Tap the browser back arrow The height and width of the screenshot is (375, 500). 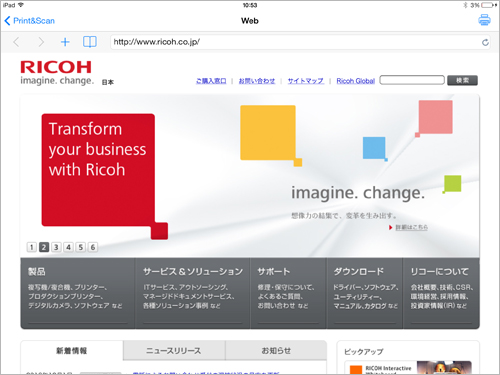tap(16, 42)
